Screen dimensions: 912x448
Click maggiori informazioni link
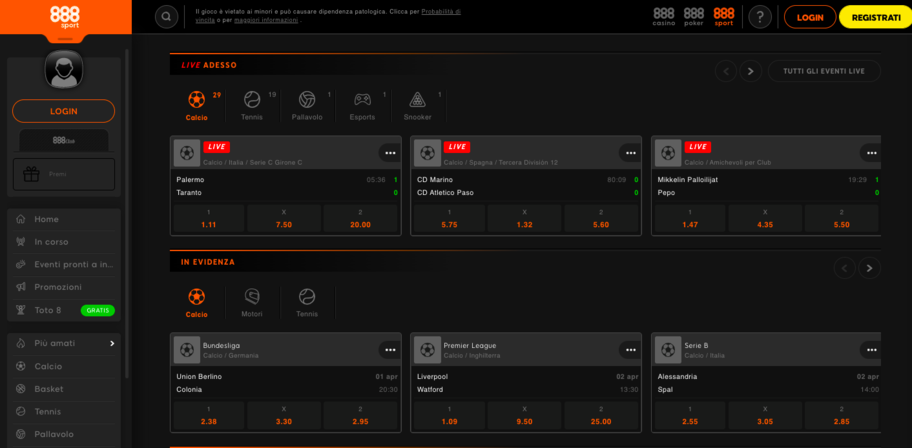coord(266,20)
